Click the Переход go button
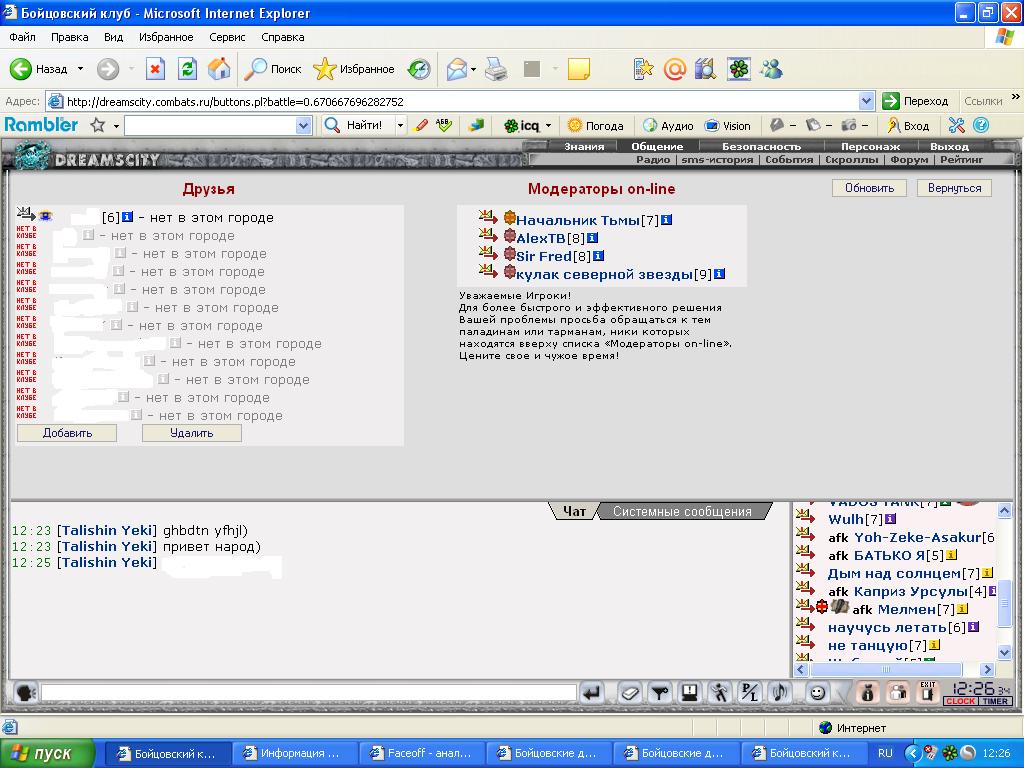Viewport: 1024px width, 768px height. pos(916,101)
